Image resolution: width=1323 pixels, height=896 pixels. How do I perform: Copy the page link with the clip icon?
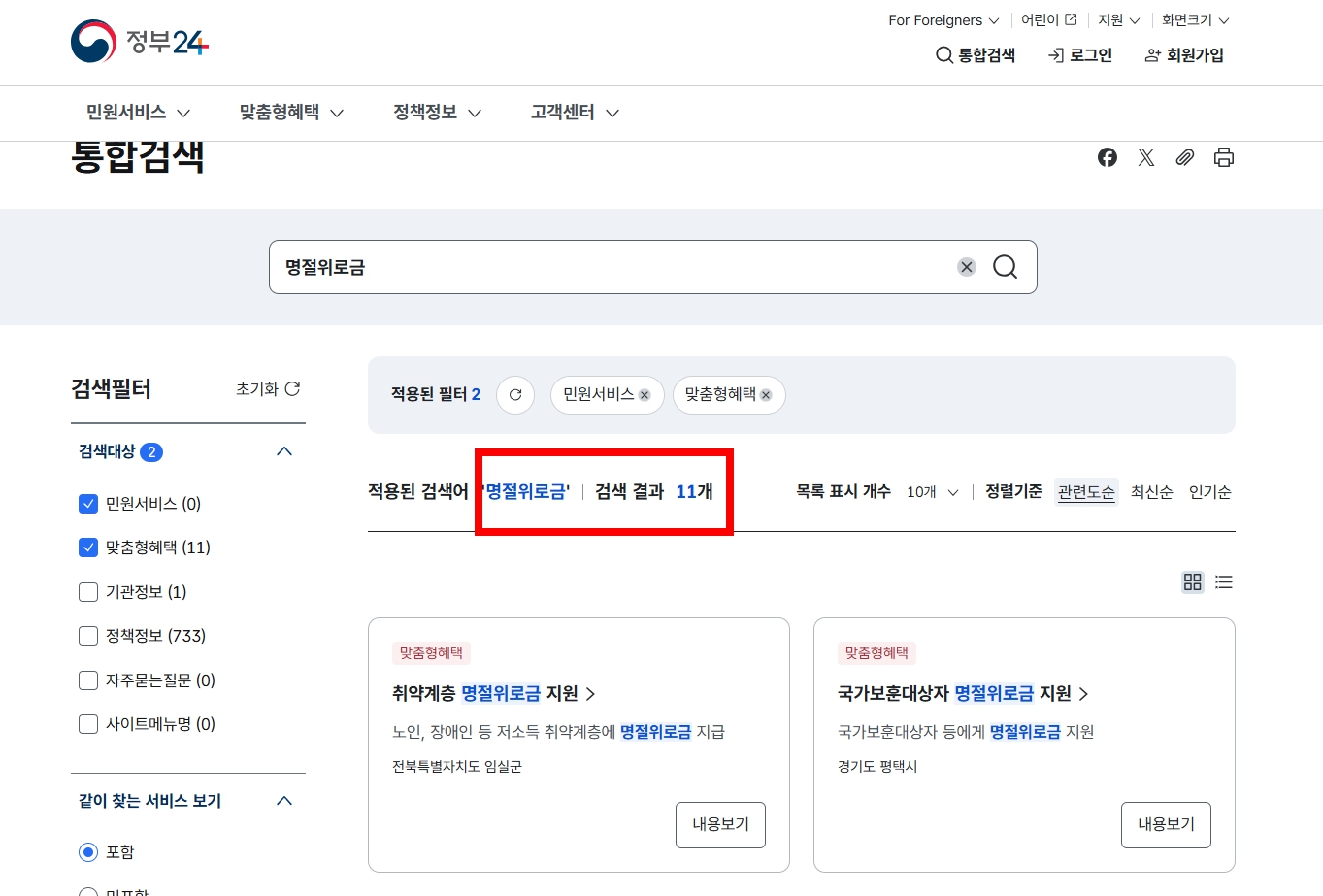click(1184, 156)
